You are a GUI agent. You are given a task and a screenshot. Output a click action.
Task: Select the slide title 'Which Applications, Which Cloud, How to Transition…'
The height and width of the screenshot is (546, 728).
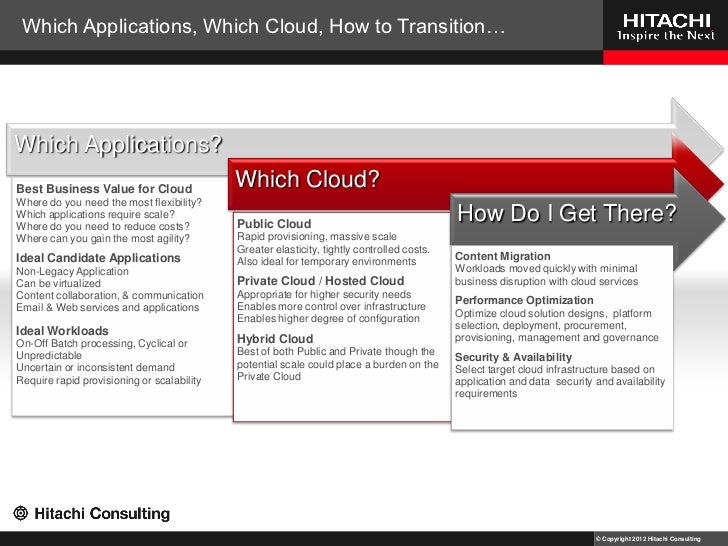point(263,26)
